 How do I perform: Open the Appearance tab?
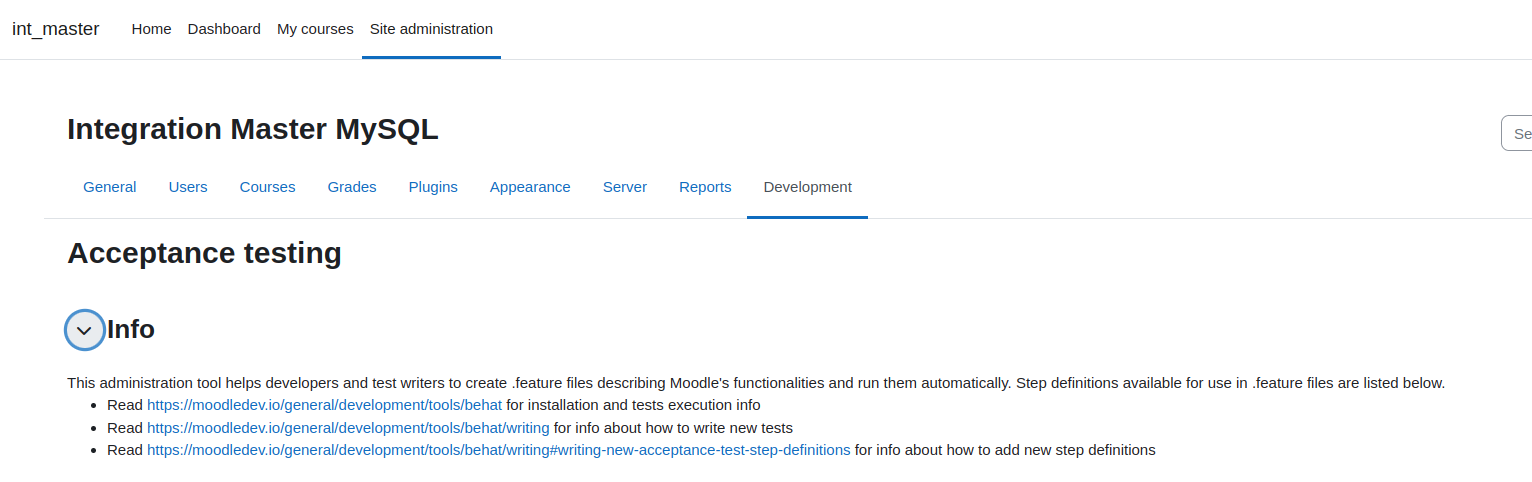click(530, 187)
